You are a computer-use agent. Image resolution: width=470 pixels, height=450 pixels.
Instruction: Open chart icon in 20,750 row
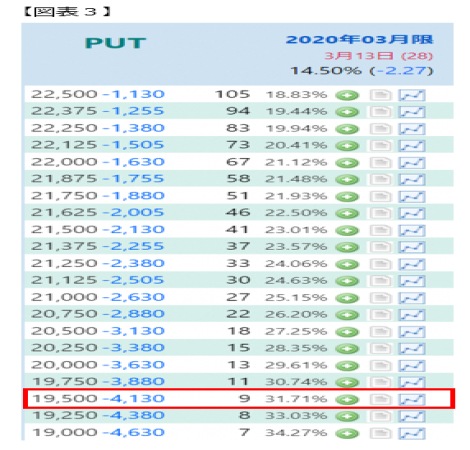point(412,315)
